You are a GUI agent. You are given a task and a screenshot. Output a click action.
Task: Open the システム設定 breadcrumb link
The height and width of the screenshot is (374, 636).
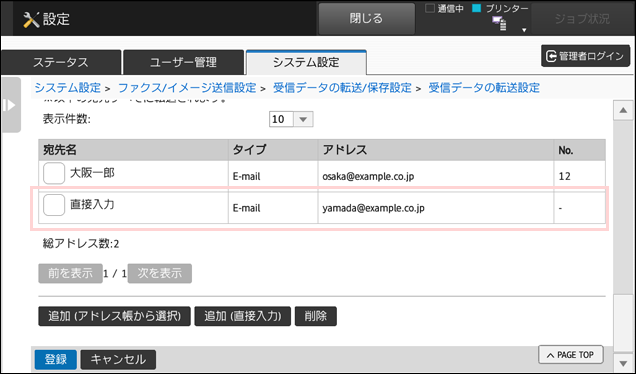click(x=68, y=88)
